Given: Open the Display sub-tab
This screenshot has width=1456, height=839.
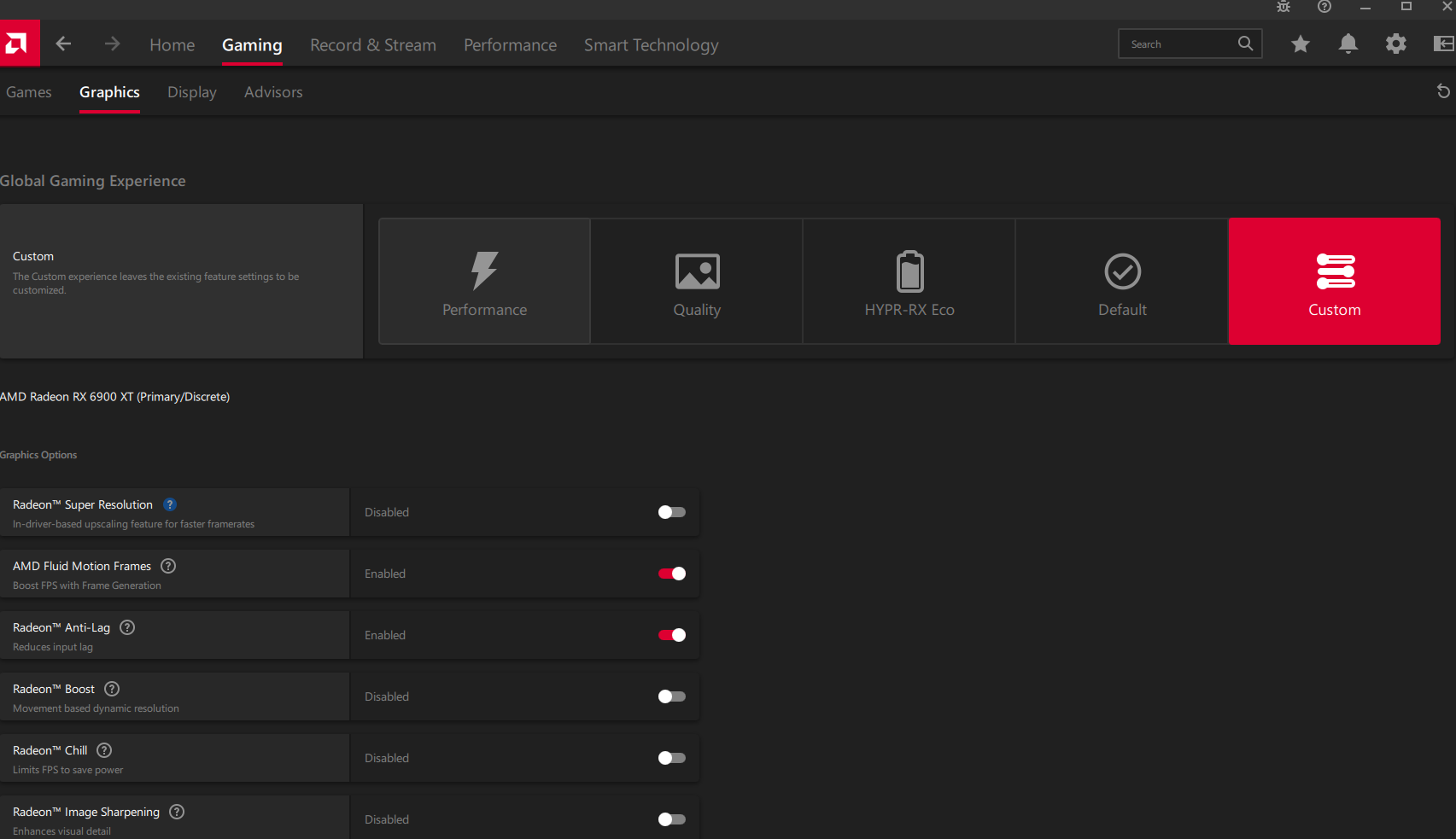Looking at the screenshot, I should (192, 91).
